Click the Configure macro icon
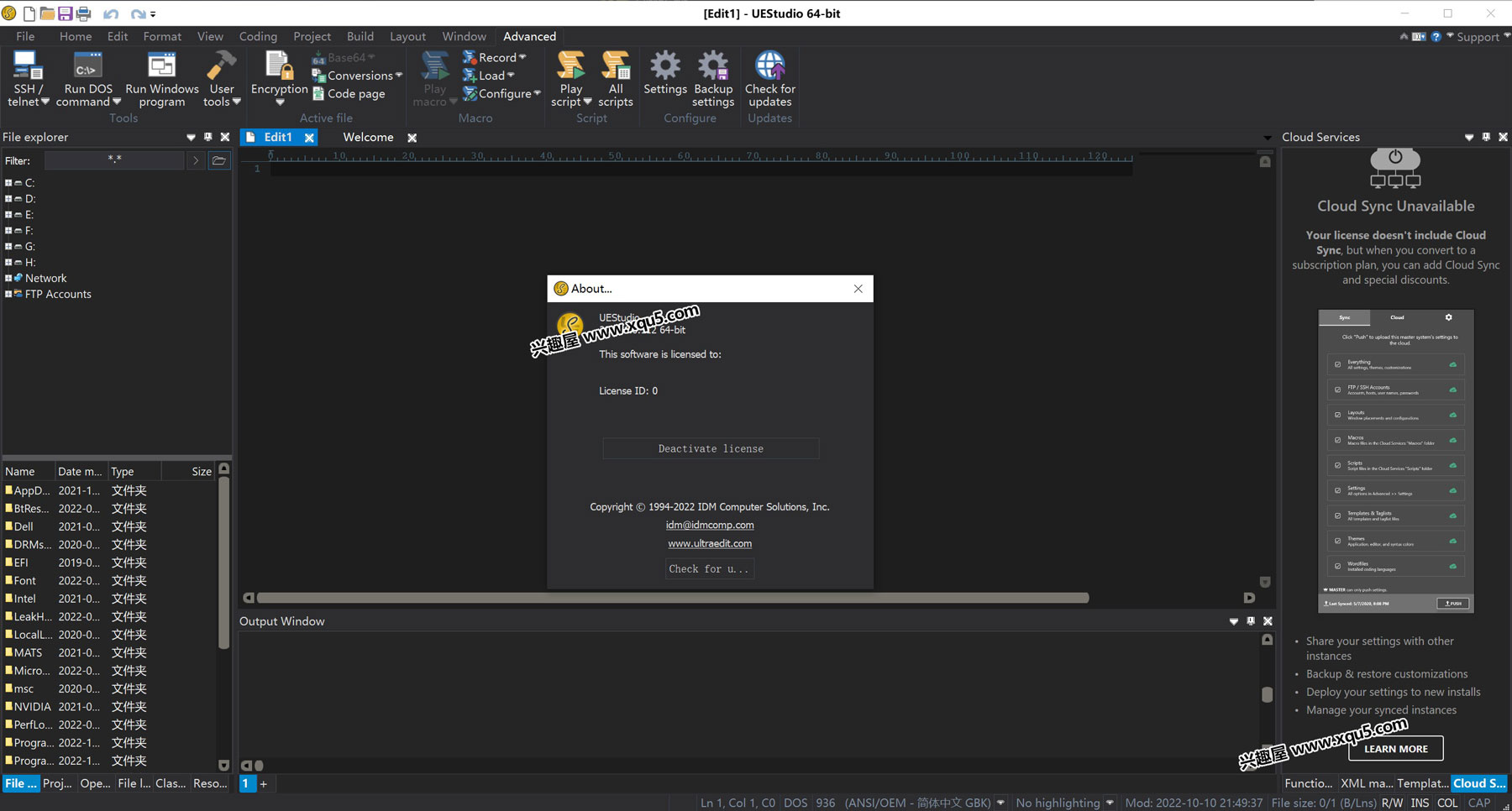This screenshot has width=1512, height=811. click(470, 94)
